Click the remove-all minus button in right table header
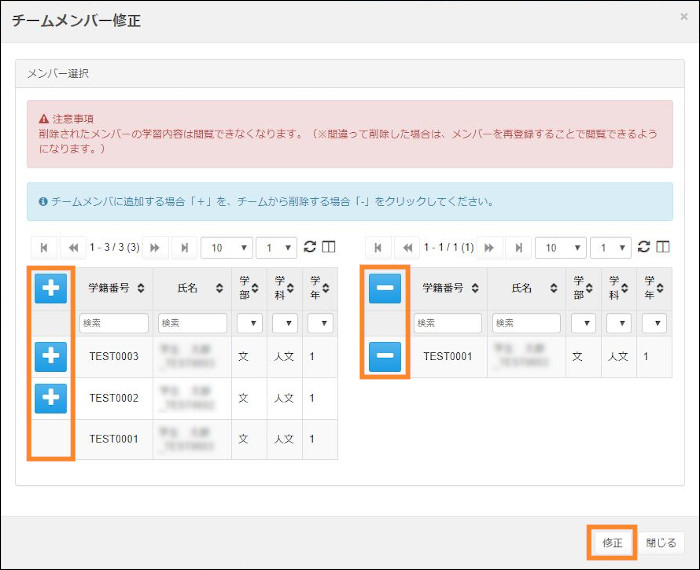 coord(385,288)
